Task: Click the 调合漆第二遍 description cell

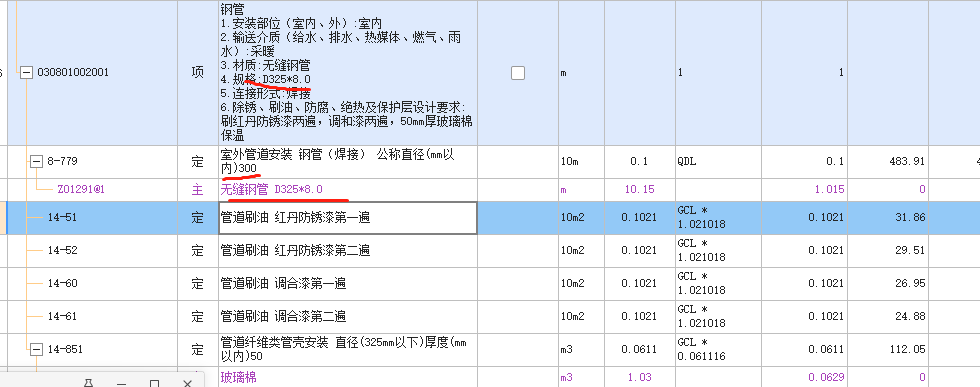Action: (x=348, y=317)
